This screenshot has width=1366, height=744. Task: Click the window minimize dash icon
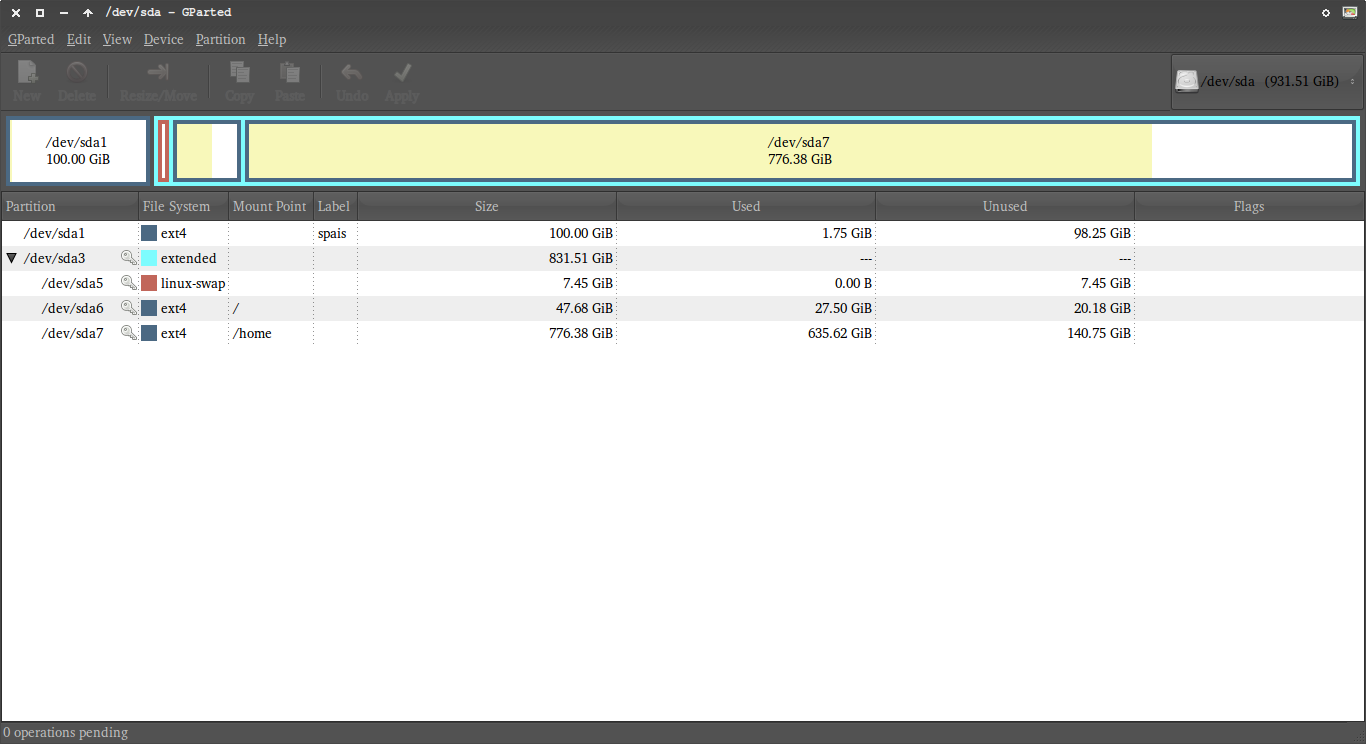63,12
